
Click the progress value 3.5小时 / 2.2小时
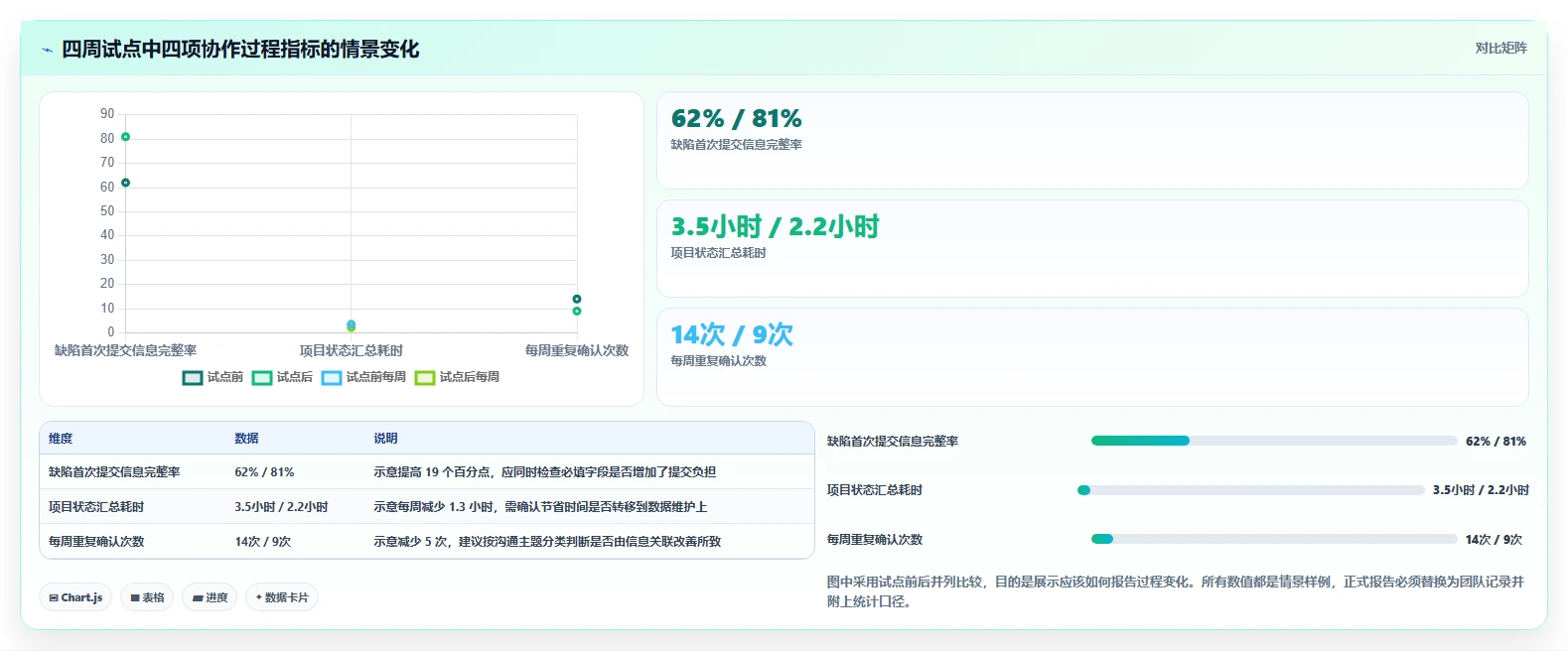tap(1481, 490)
